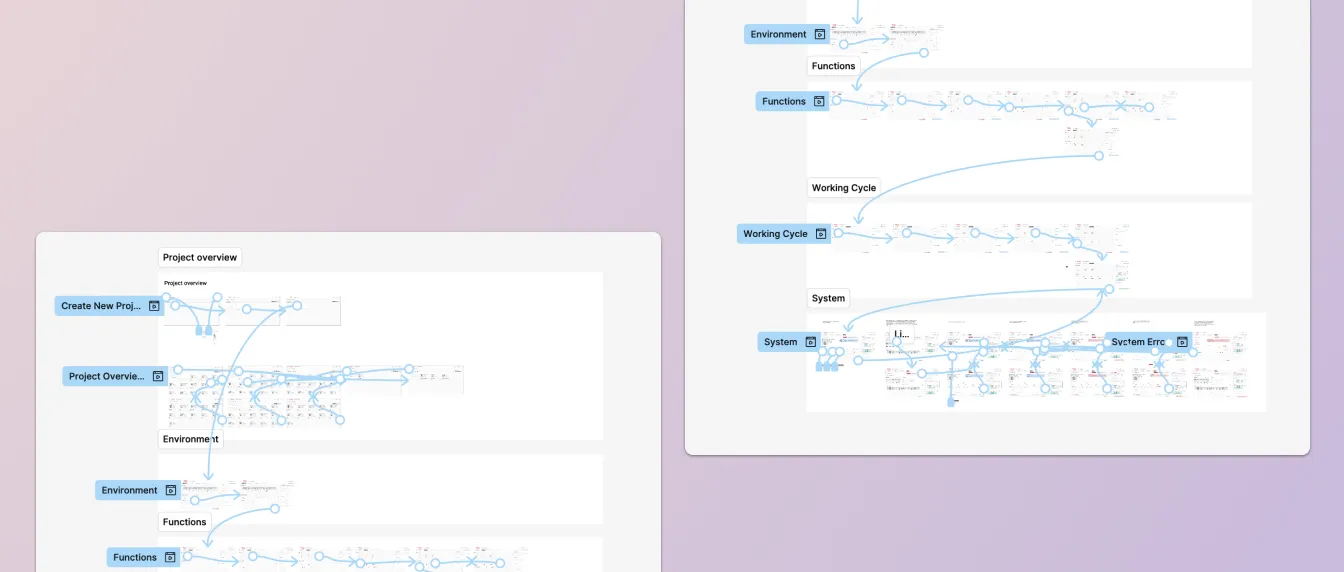Play the Create New Proj... flow icon
The image size is (1344, 572).
pyautogui.click(x=154, y=306)
